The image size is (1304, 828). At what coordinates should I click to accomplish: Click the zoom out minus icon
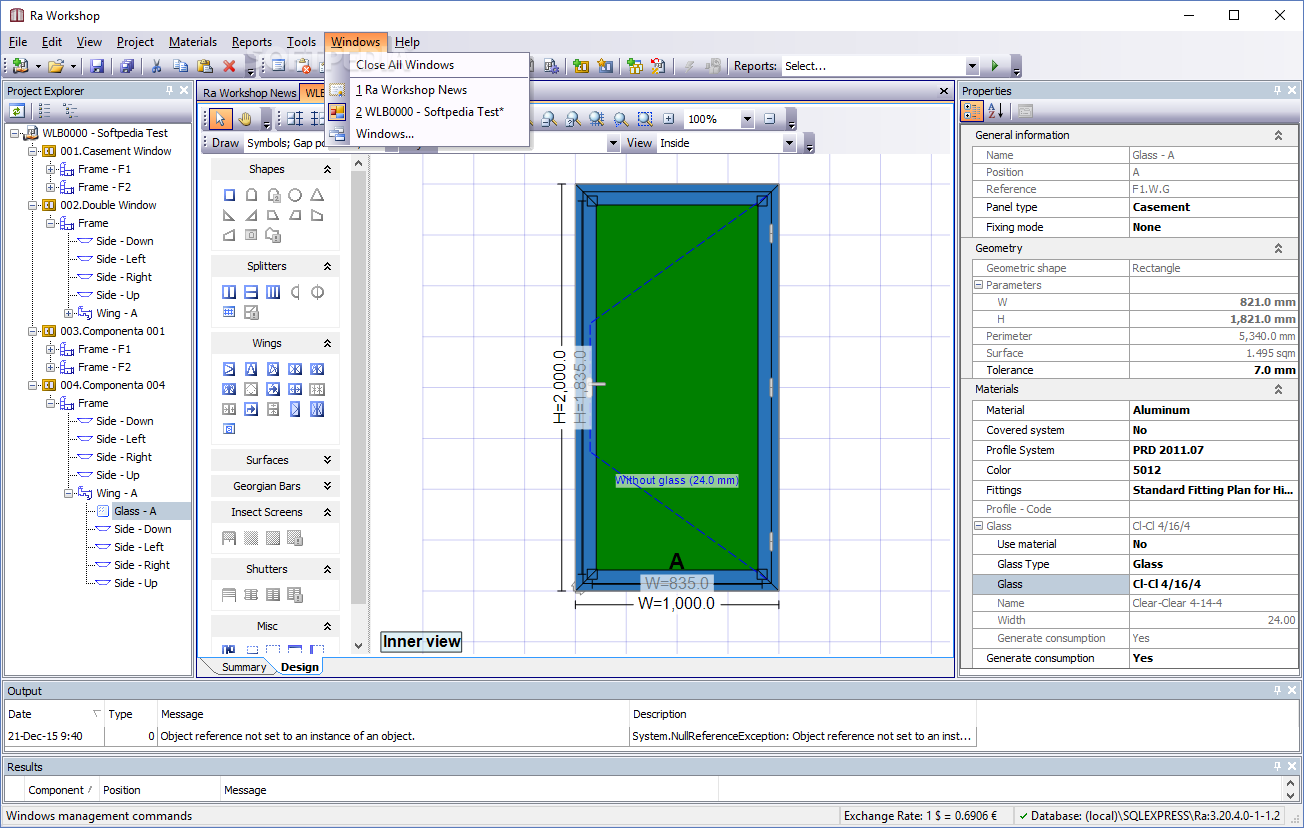pos(769,119)
